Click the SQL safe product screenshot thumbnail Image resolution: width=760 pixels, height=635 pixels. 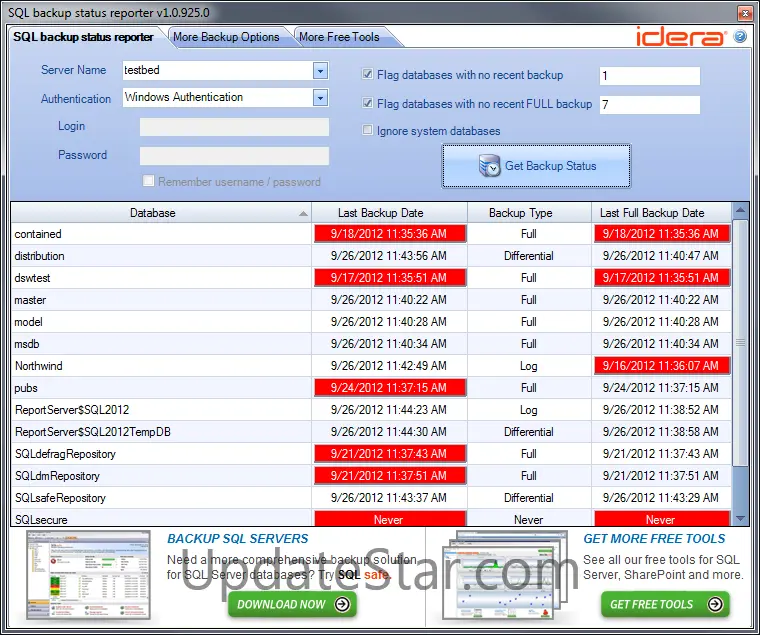pyautogui.click(x=88, y=575)
